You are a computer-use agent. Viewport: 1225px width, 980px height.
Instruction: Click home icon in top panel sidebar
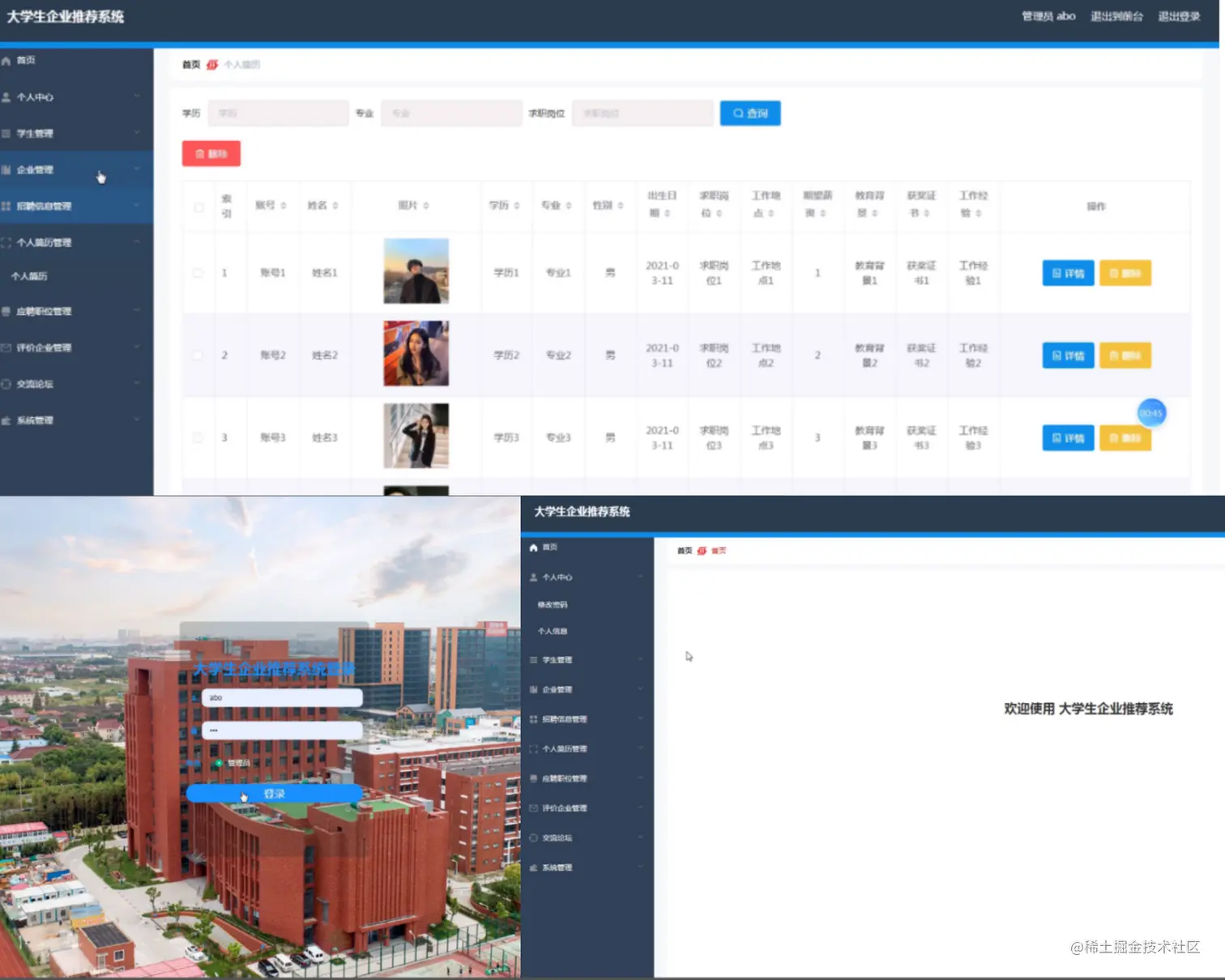point(6,61)
